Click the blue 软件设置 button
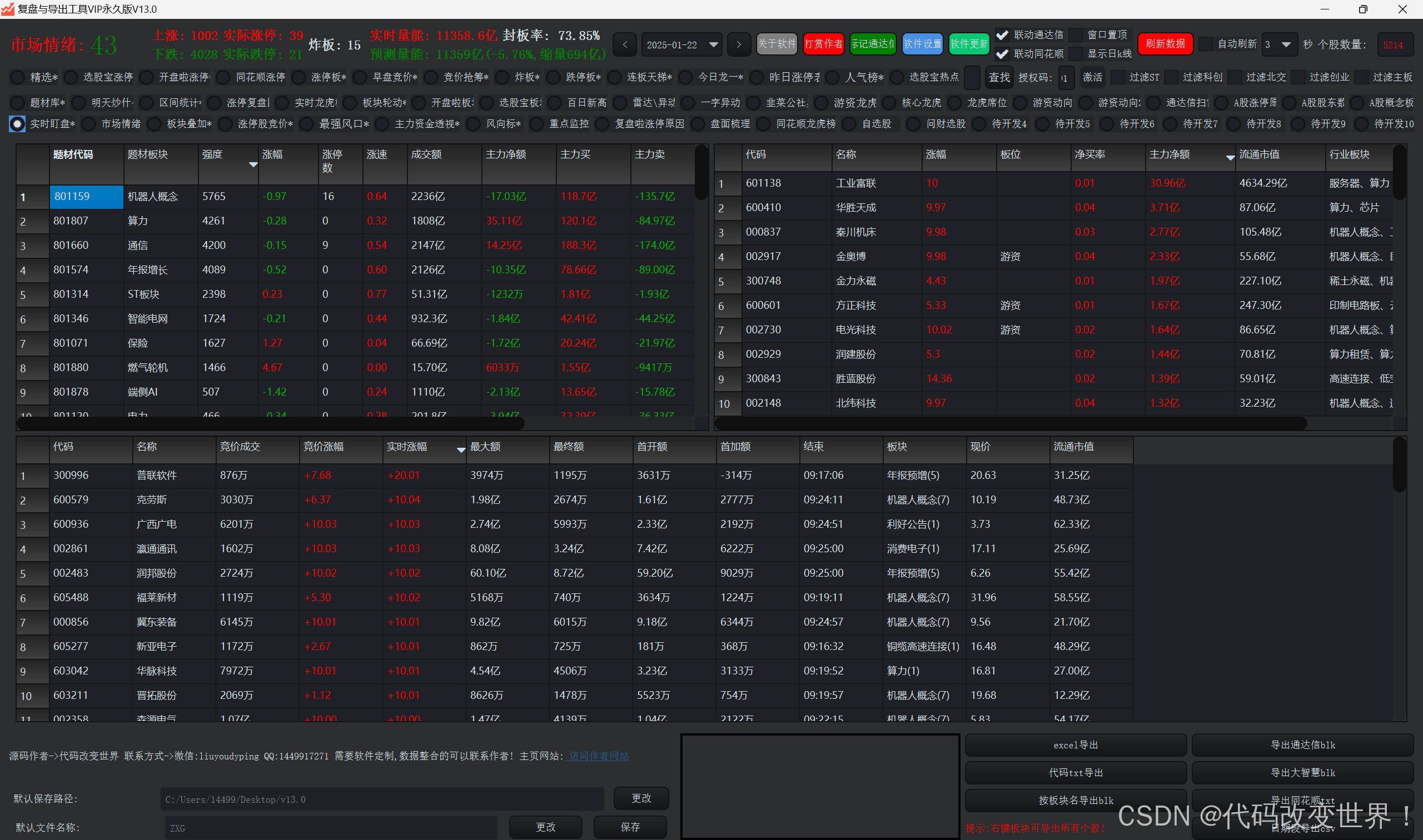Image resolution: width=1423 pixels, height=840 pixels. click(922, 44)
